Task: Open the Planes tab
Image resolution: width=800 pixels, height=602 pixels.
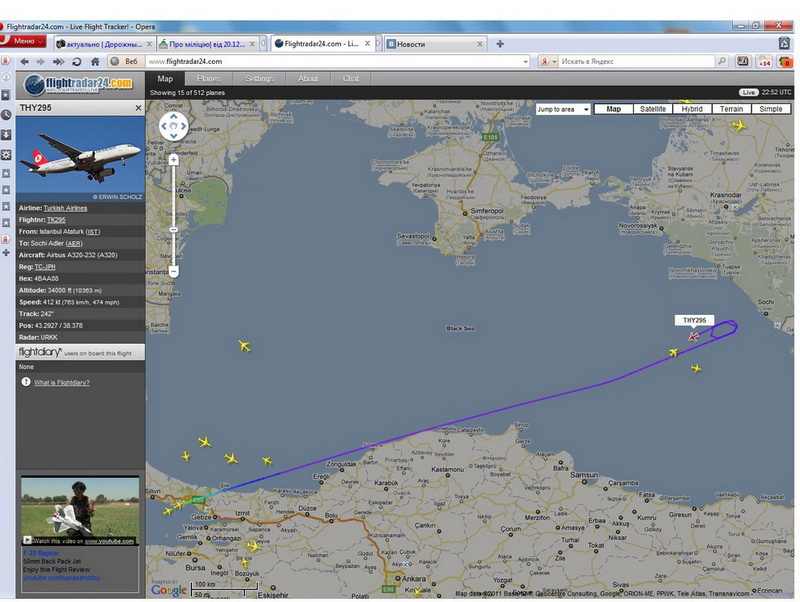Action: (209, 79)
